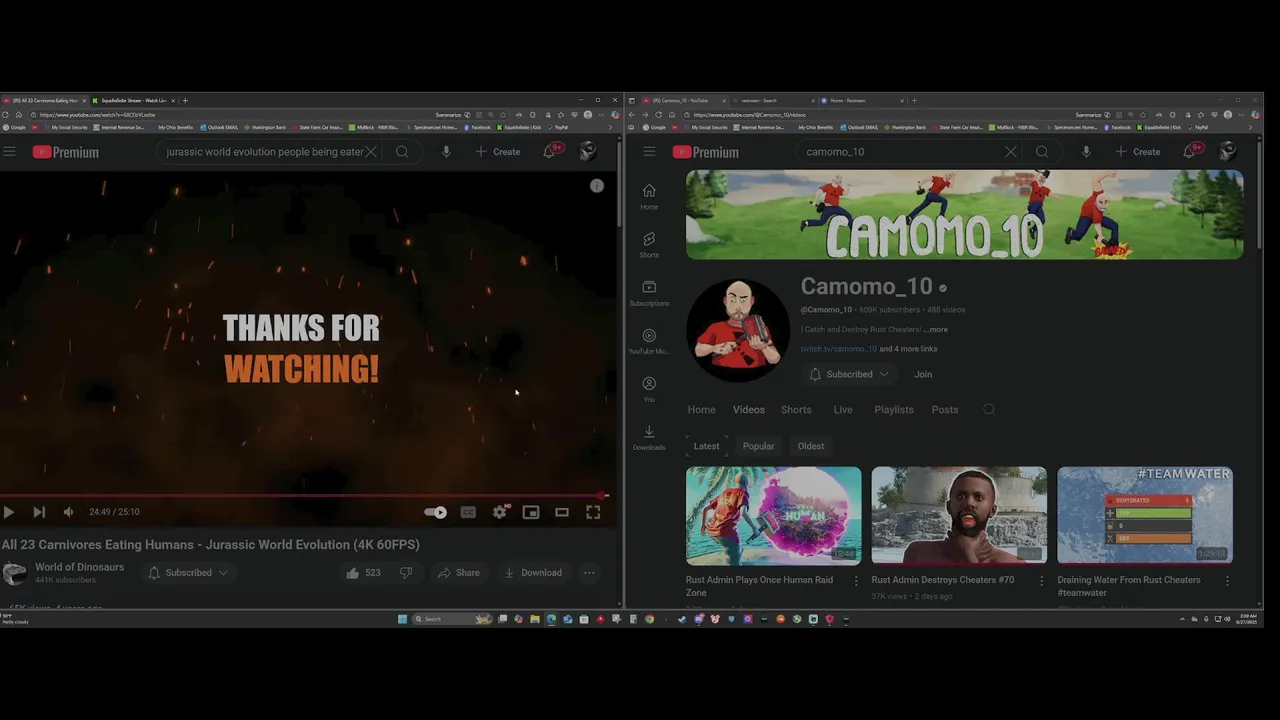
Task: Switch to channel Posts tab
Action: coord(945,410)
